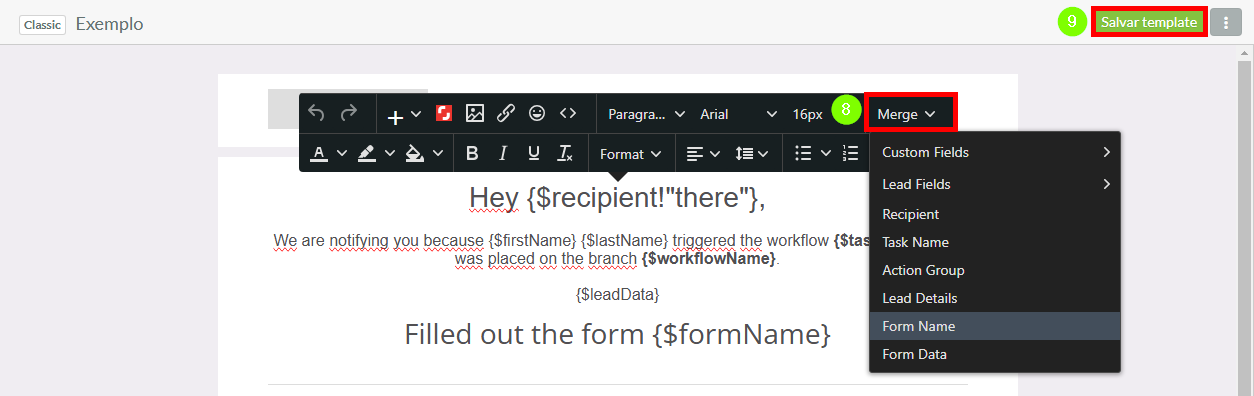Open the emoji picker icon

[537, 114]
